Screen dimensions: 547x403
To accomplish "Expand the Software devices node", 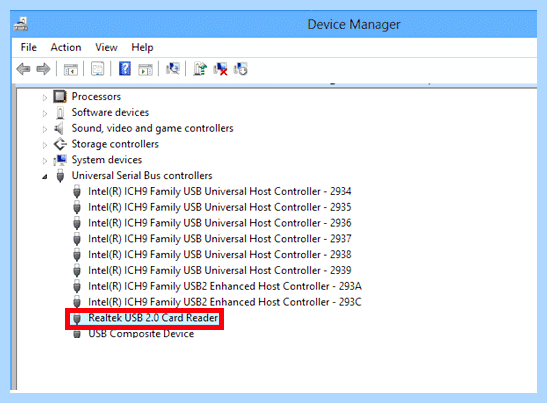I will coord(45,113).
